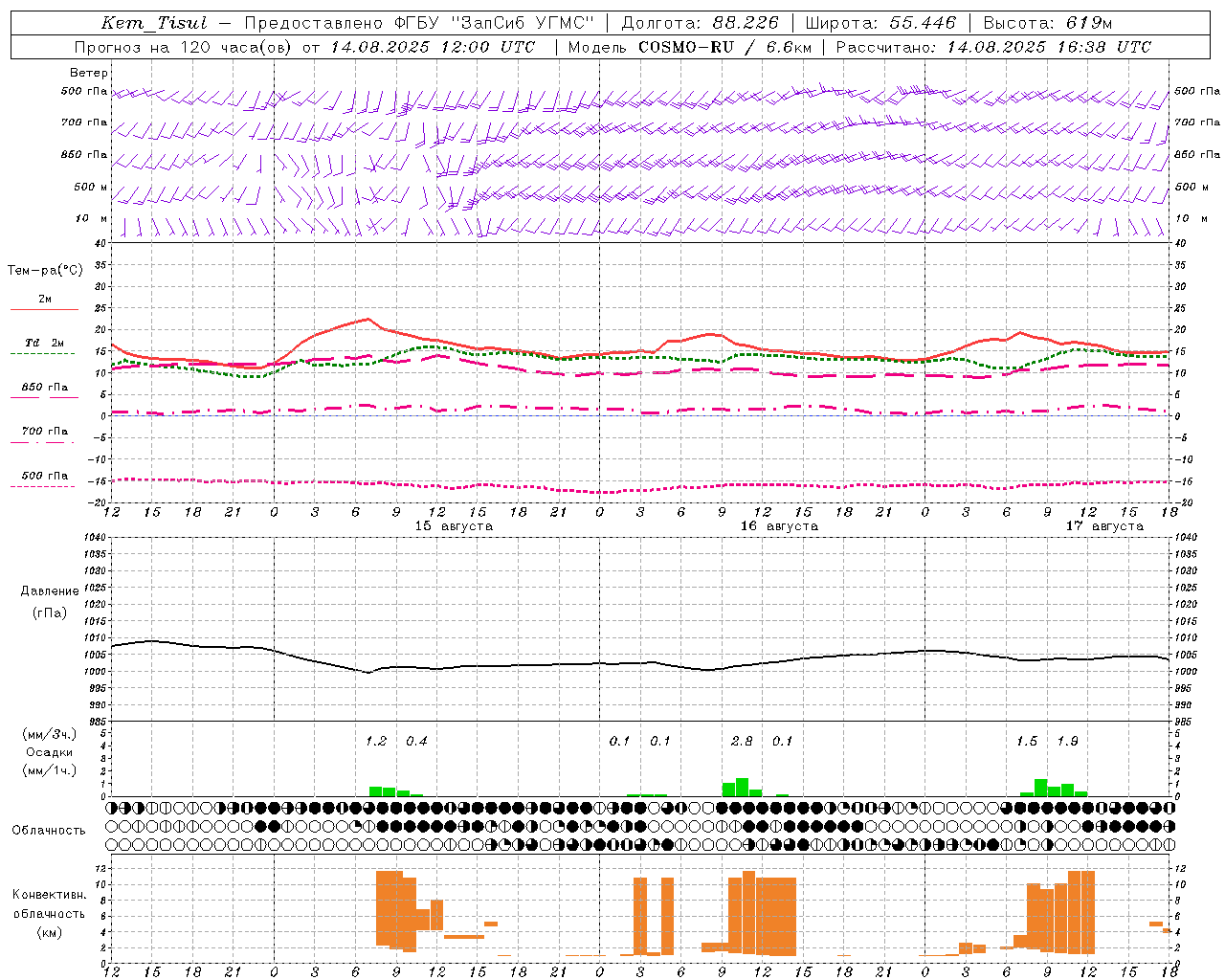This screenshot has height=980, width=1225.
Task: Select the Тем-ра(°C) axis title
Action: pyautogui.click(x=45, y=270)
